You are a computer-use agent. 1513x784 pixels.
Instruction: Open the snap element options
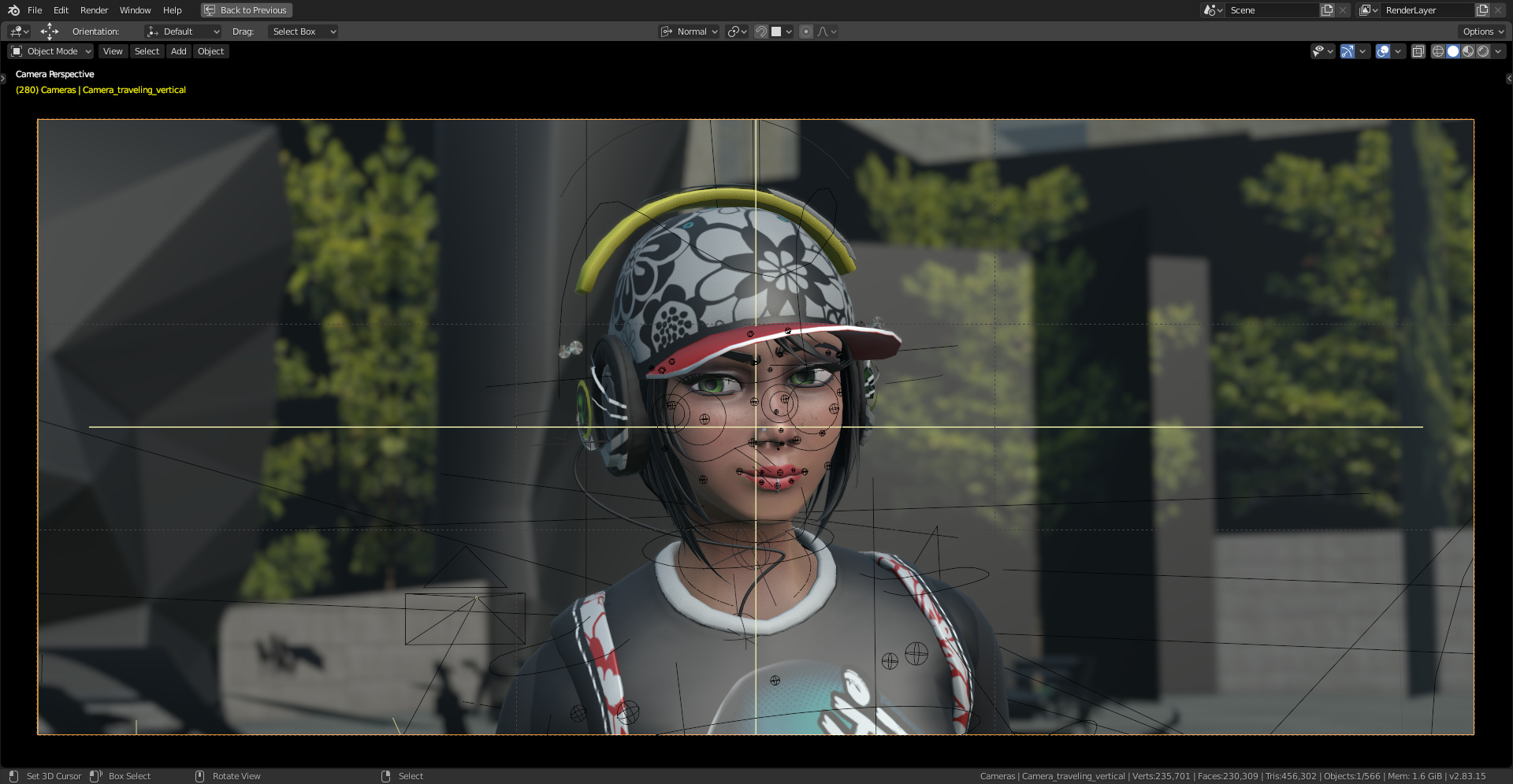point(782,32)
